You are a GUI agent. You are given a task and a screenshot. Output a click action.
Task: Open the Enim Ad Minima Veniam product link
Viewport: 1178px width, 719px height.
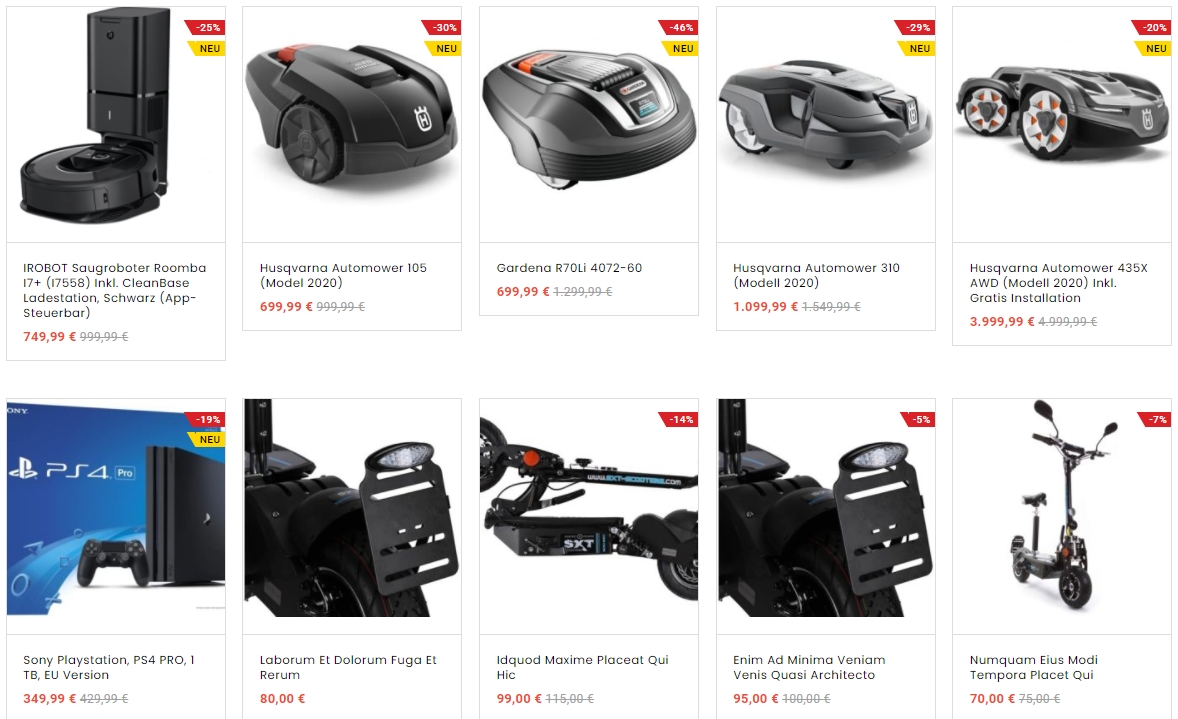point(809,667)
